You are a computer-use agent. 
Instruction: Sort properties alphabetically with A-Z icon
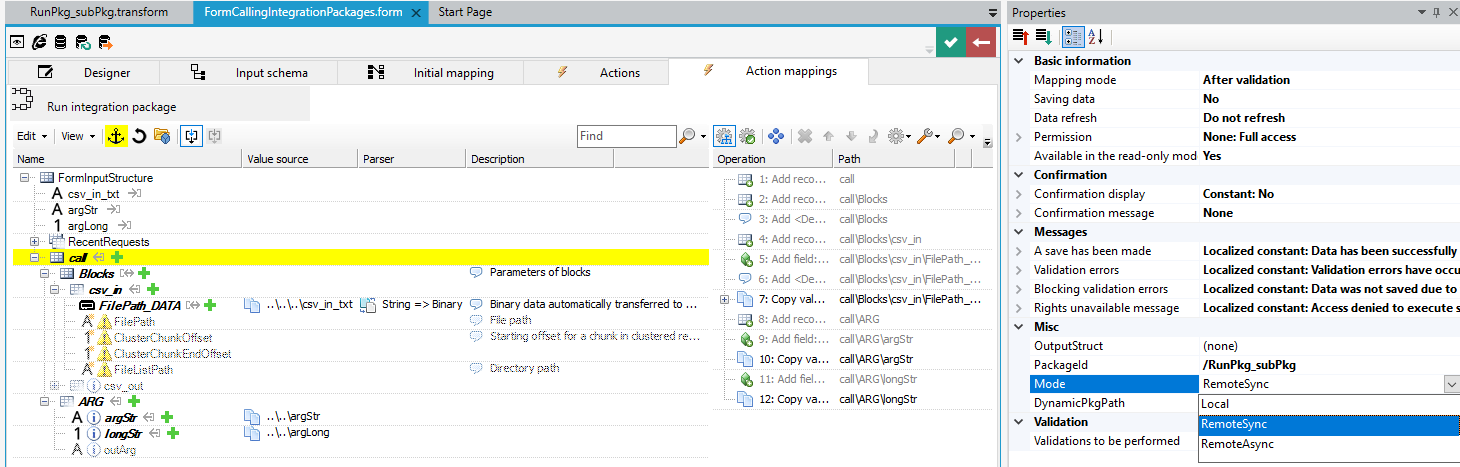(x=1095, y=36)
